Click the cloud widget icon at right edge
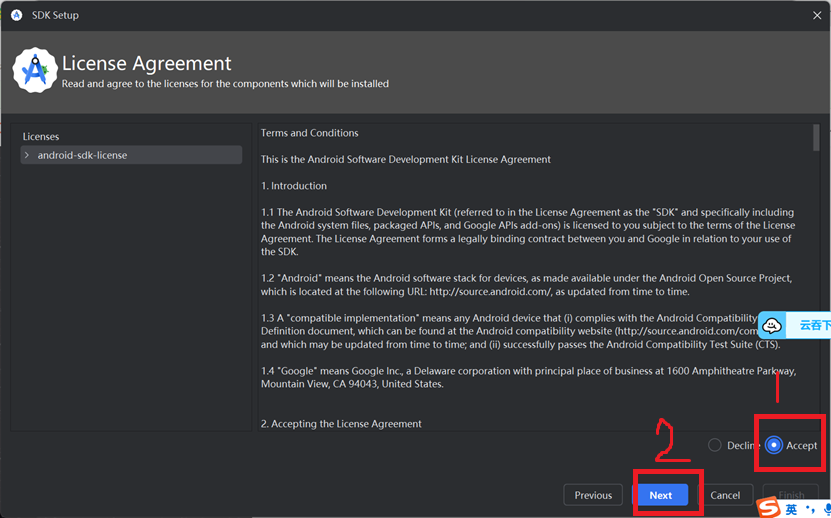The width and height of the screenshot is (831, 518). [772, 325]
